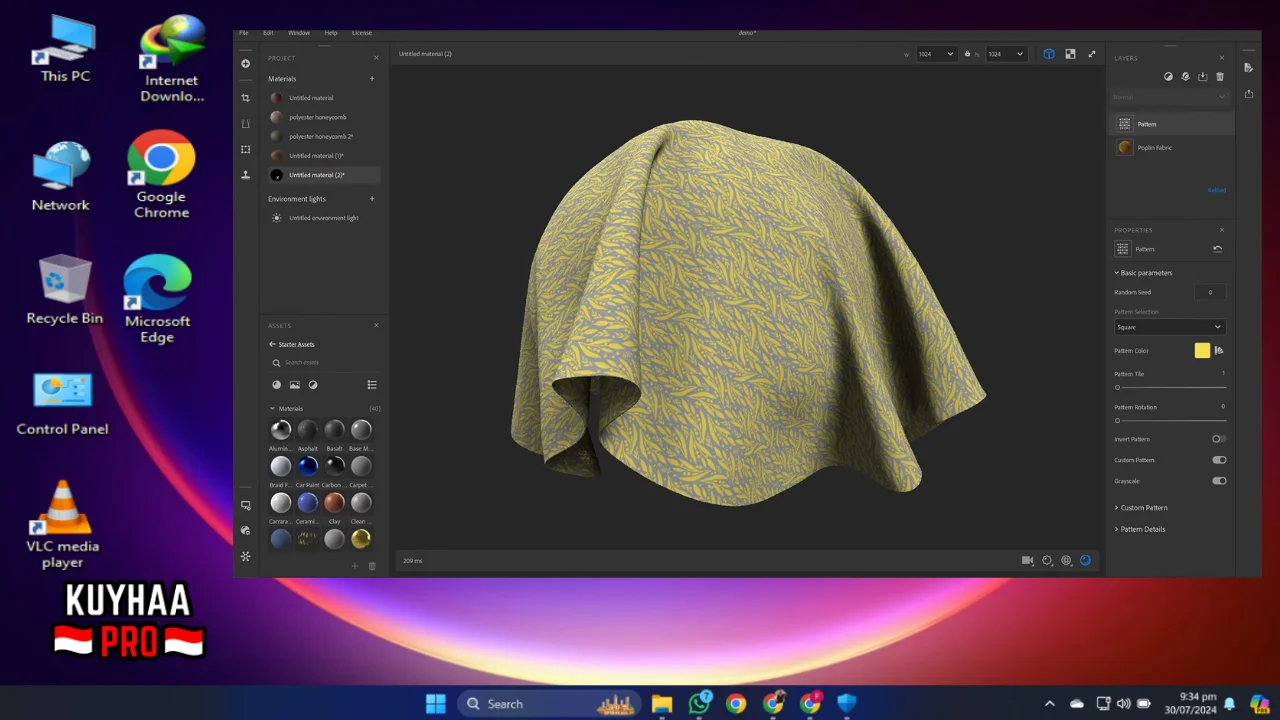Viewport: 1280px width, 720px height.
Task: Click the add filter half-circle icon in Layers panel
Action: pyautogui.click(x=1168, y=77)
